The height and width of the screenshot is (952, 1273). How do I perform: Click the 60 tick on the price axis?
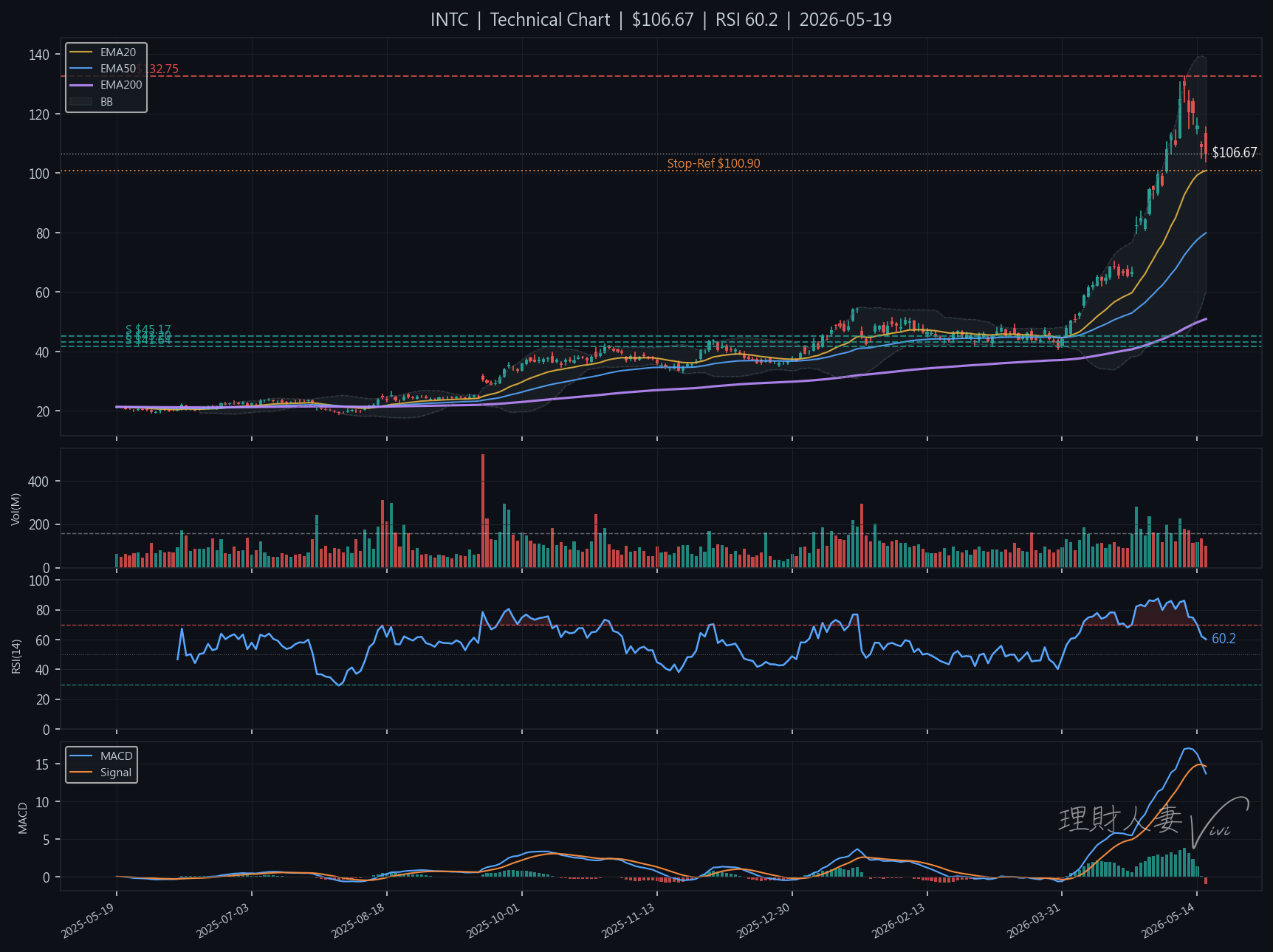point(43,292)
